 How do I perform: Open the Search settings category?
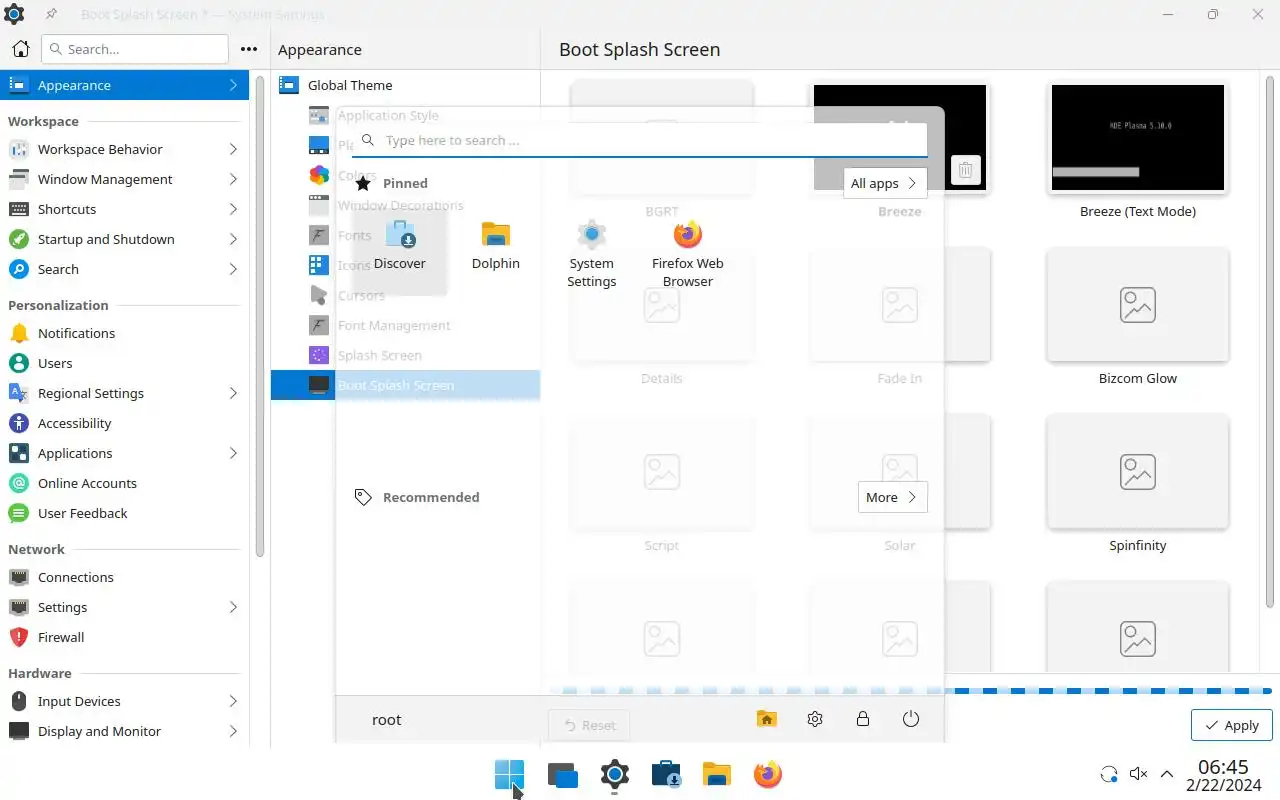pyautogui.click(x=124, y=269)
